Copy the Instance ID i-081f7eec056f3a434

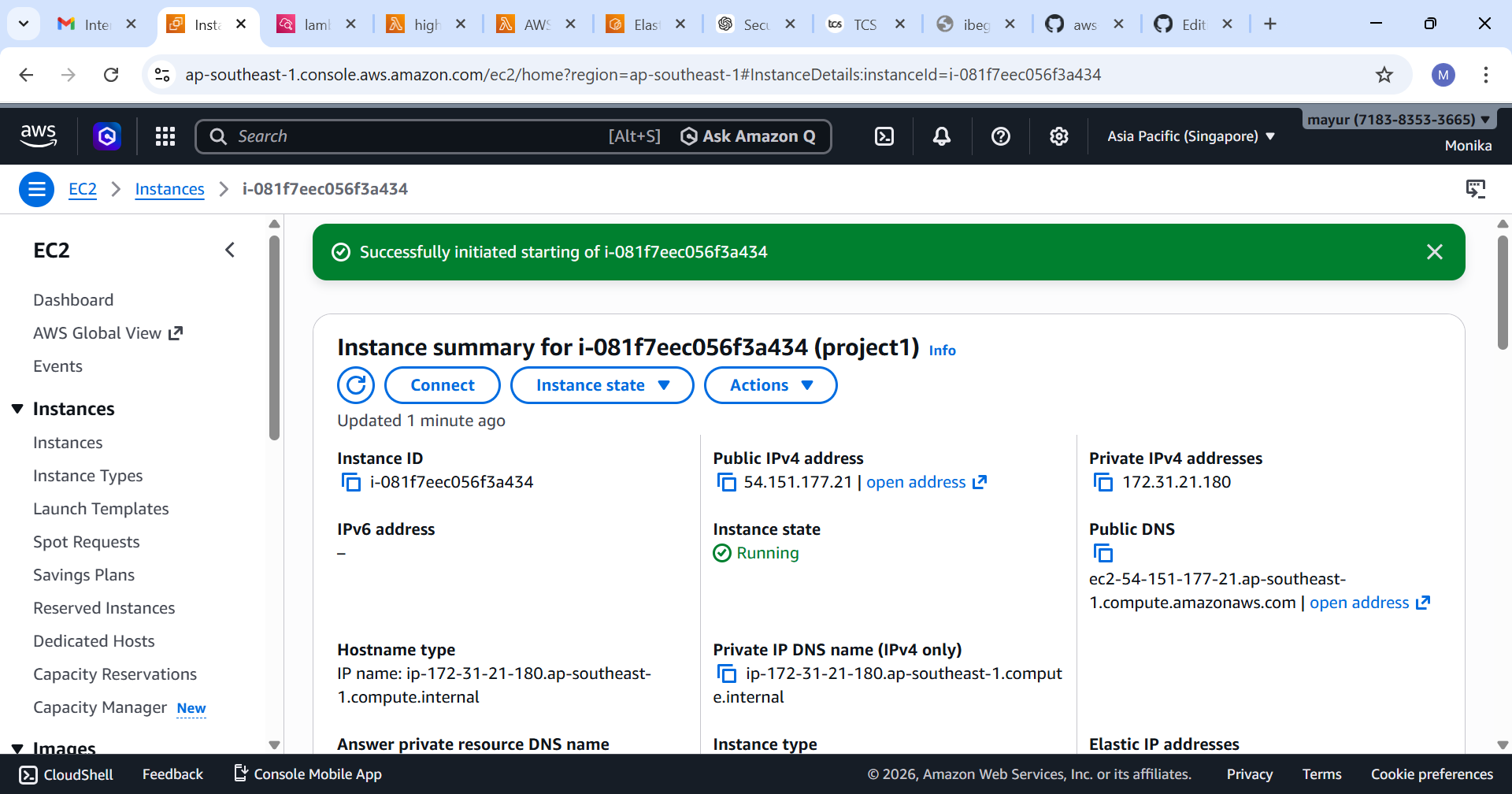(350, 481)
